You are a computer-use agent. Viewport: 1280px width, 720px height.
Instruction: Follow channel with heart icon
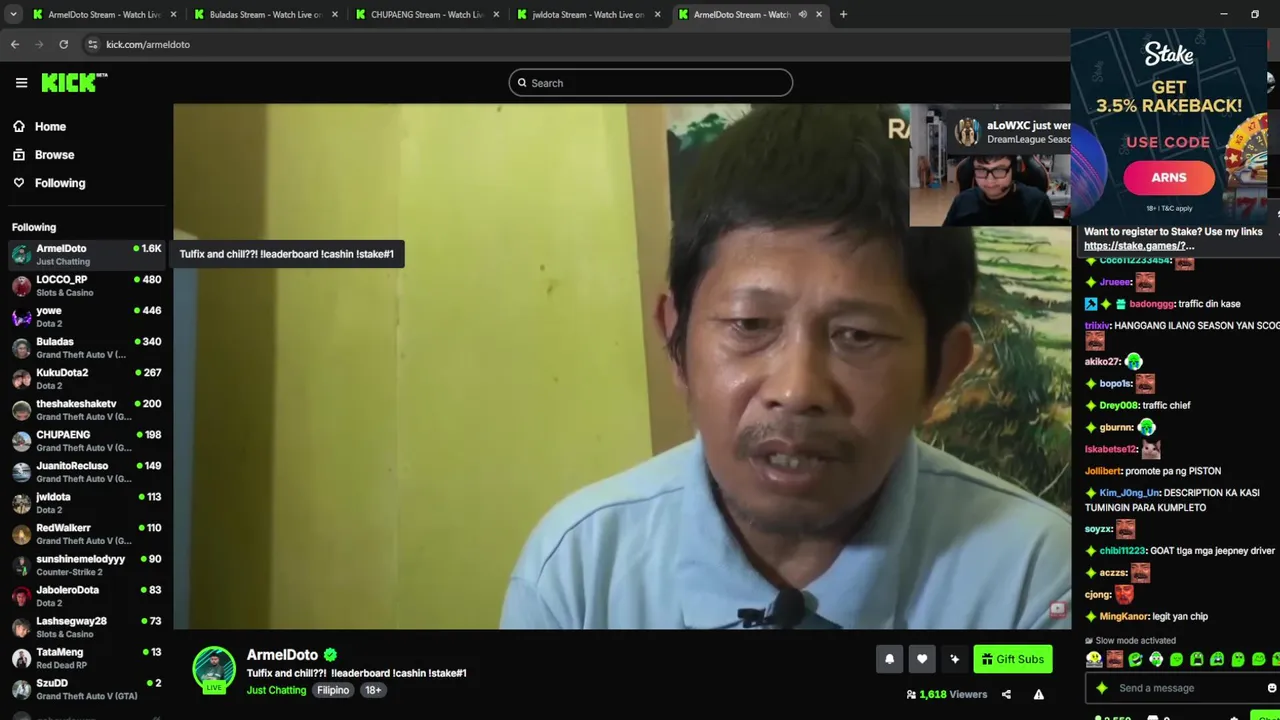[922, 659]
